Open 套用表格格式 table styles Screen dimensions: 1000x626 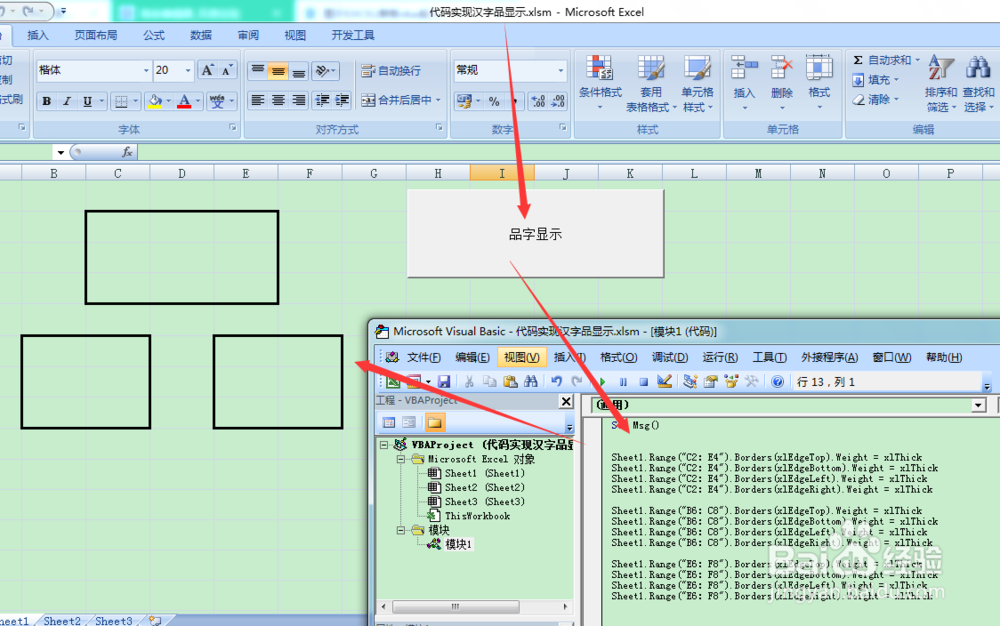[651, 83]
